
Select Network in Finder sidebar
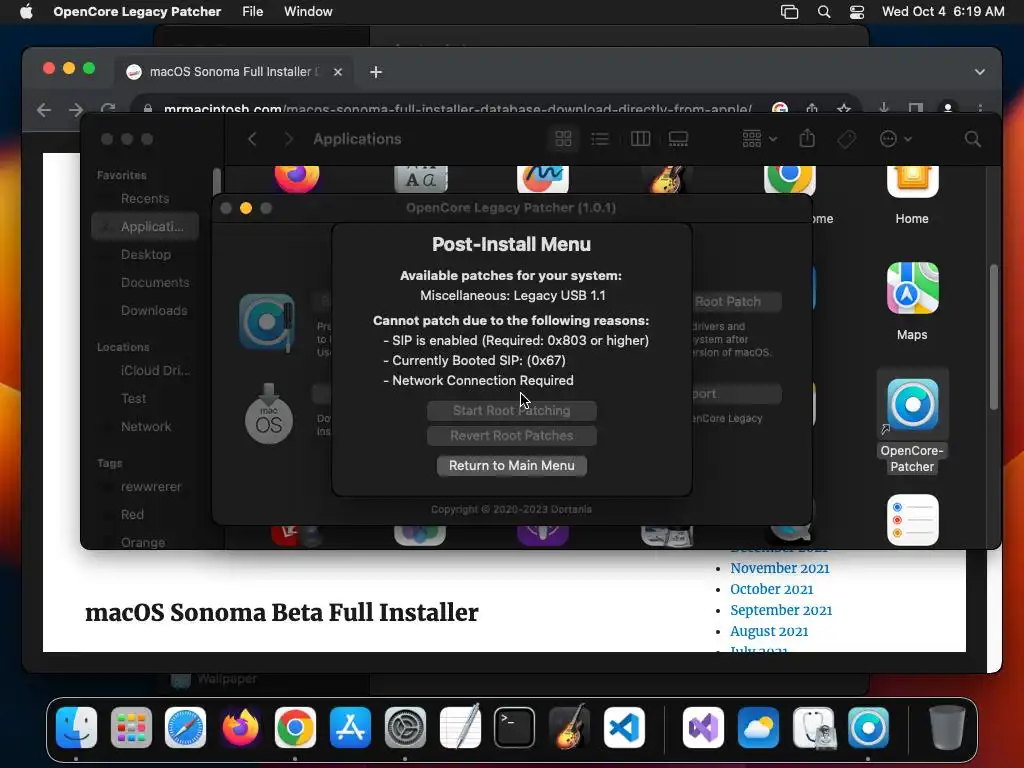pyautogui.click(x=145, y=426)
